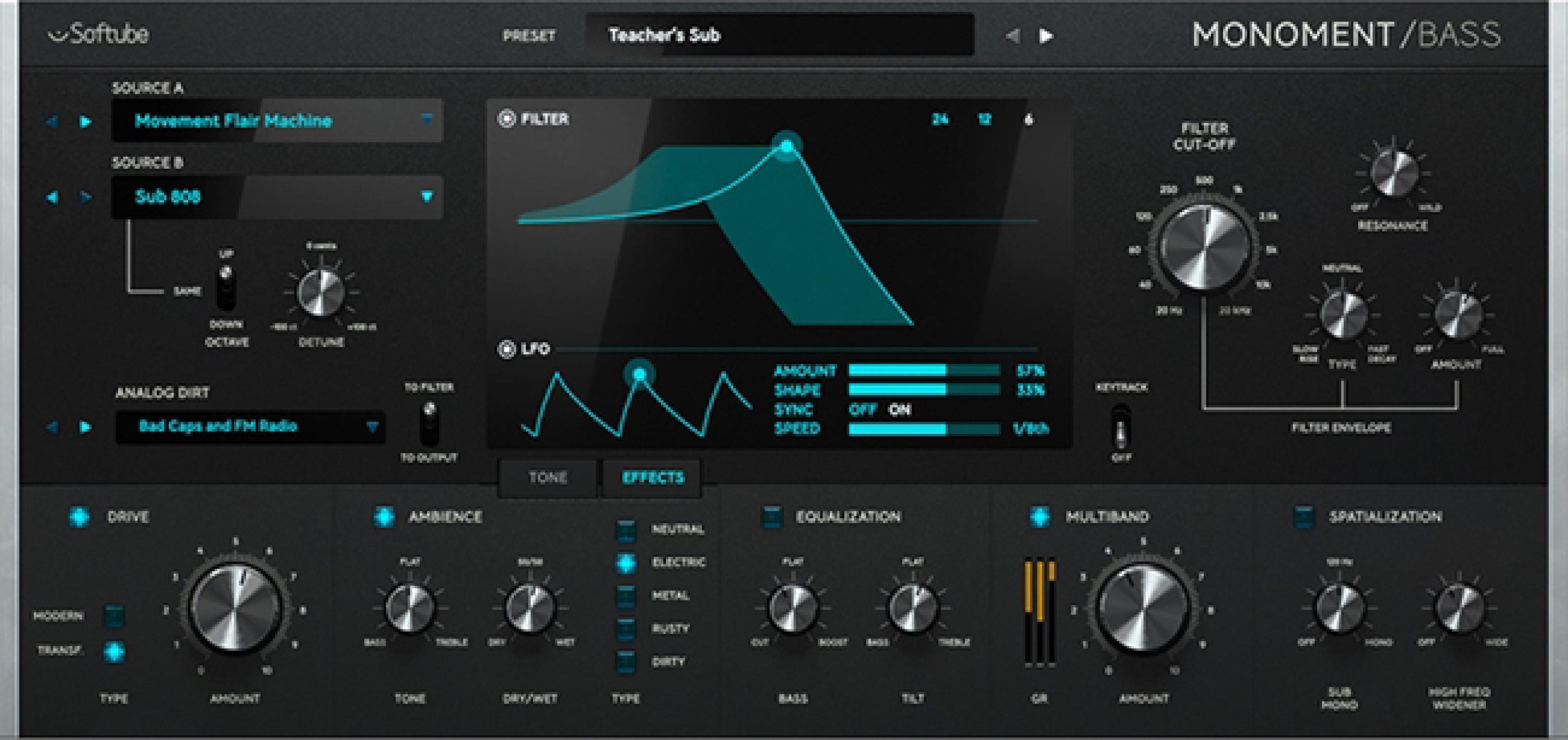Set filter slope to 24
The height and width of the screenshot is (740, 1568).
click(x=940, y=120)
